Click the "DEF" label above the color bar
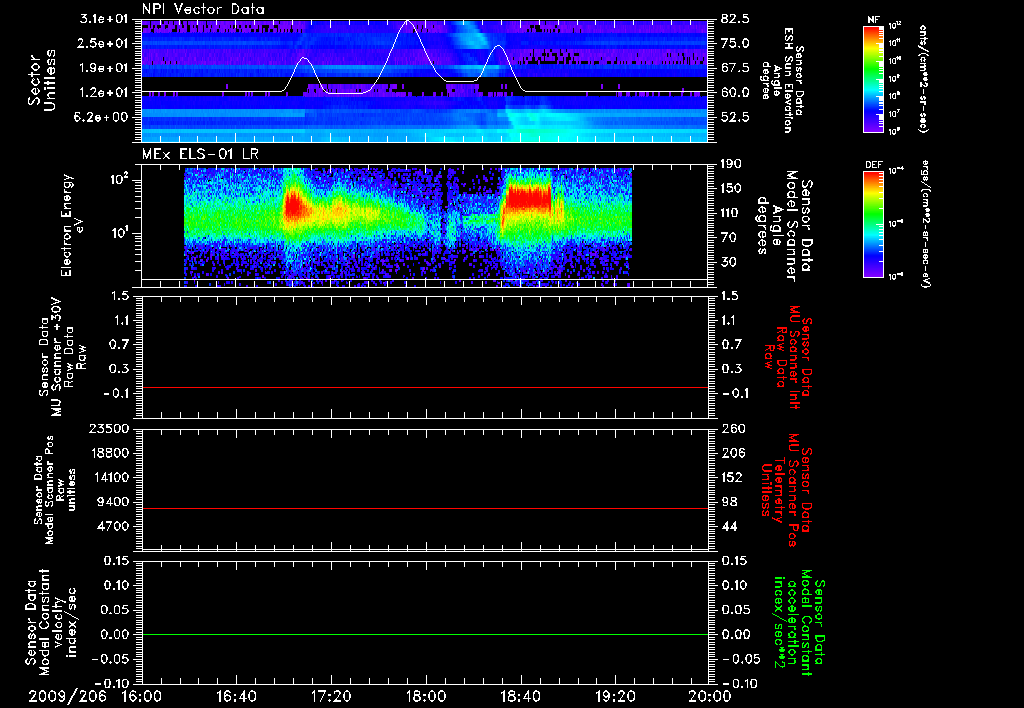This screenshot has width=1024, height=708. 874,165
